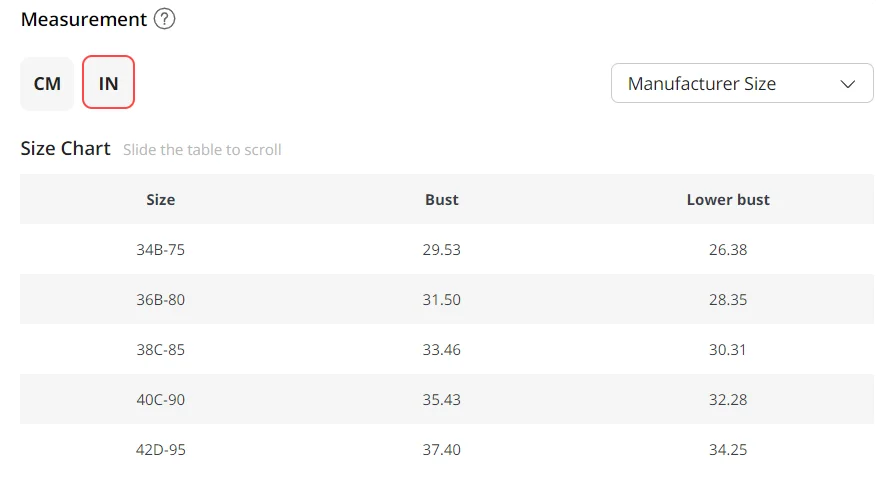The height and width of the screenshot is (478, 876).
Task: Click the dropdown chevron arrow
Action: tap(848, 84)
